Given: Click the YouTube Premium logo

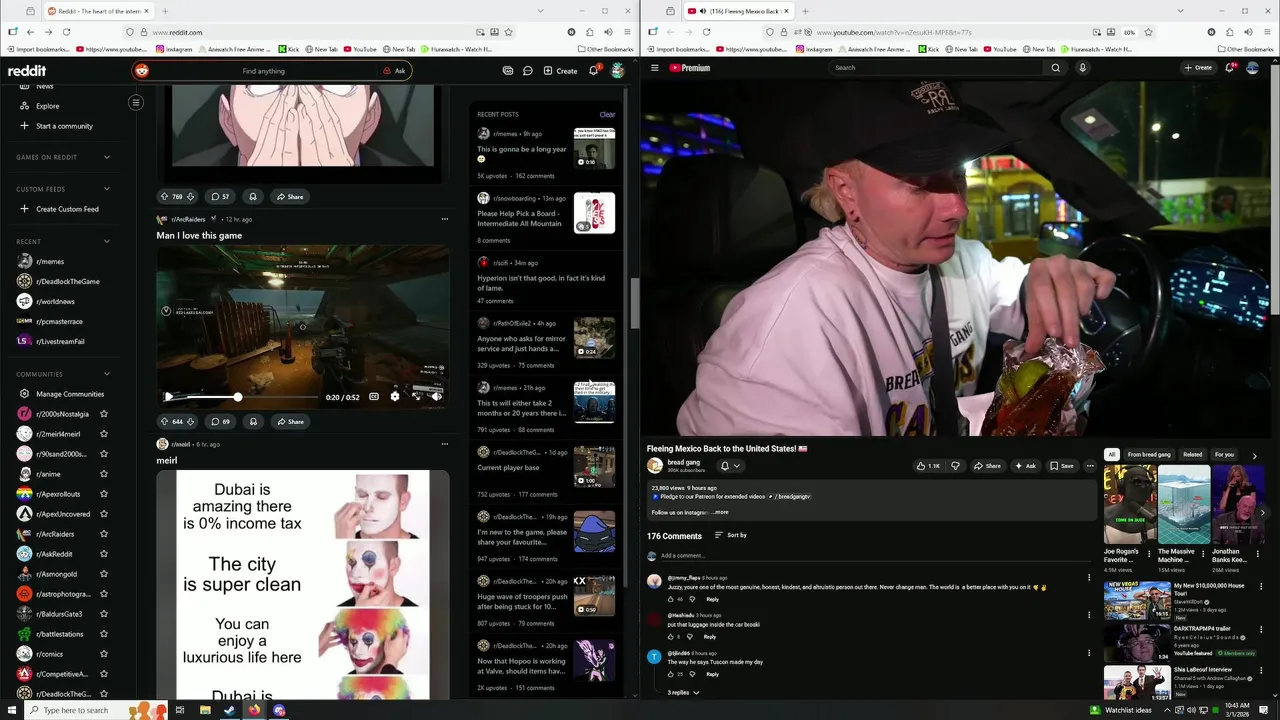Looking at the screenshot, I should [x=690, y=68].
